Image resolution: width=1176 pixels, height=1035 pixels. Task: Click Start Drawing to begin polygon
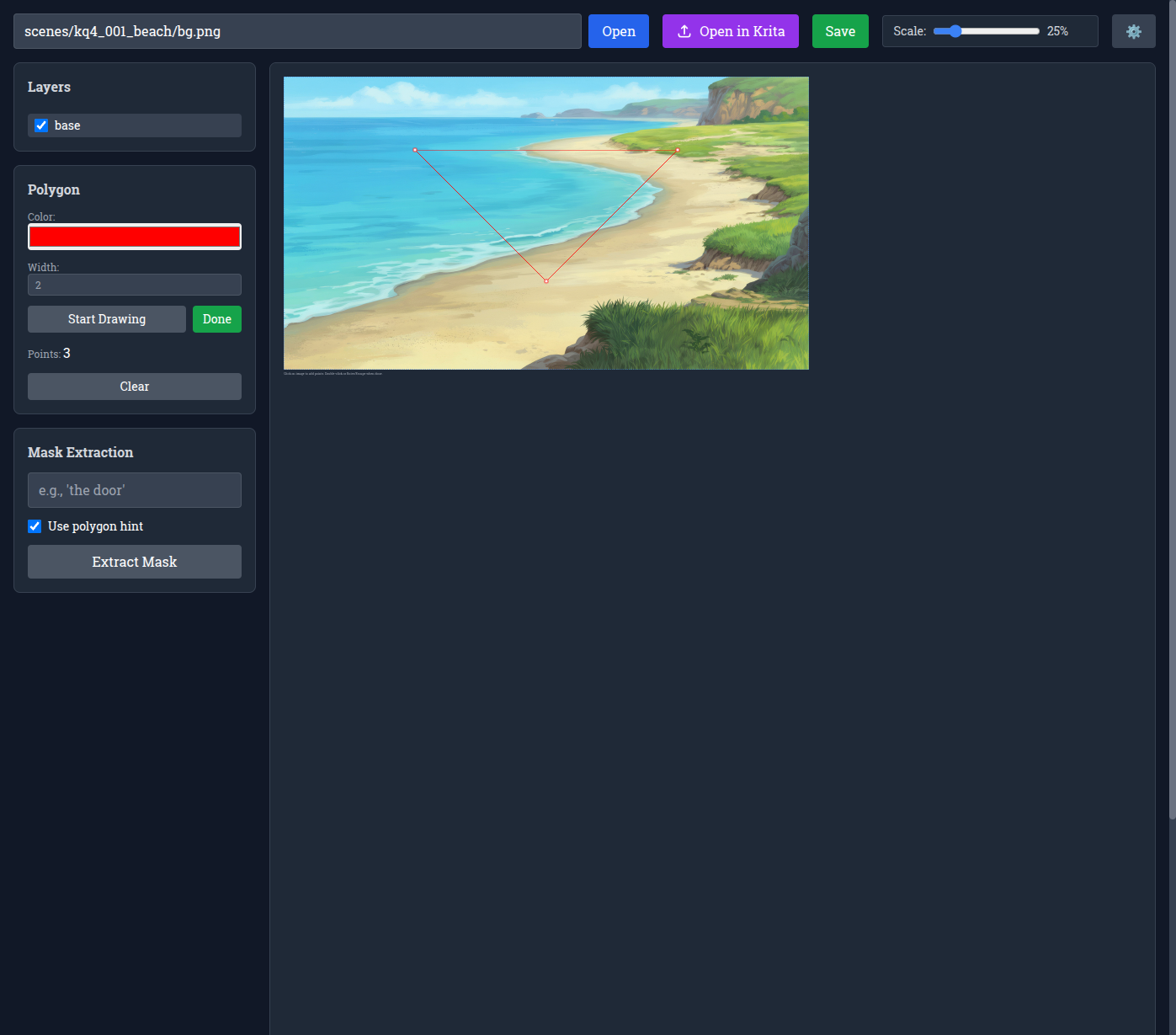pyautogui.click(x=107, y=319)
